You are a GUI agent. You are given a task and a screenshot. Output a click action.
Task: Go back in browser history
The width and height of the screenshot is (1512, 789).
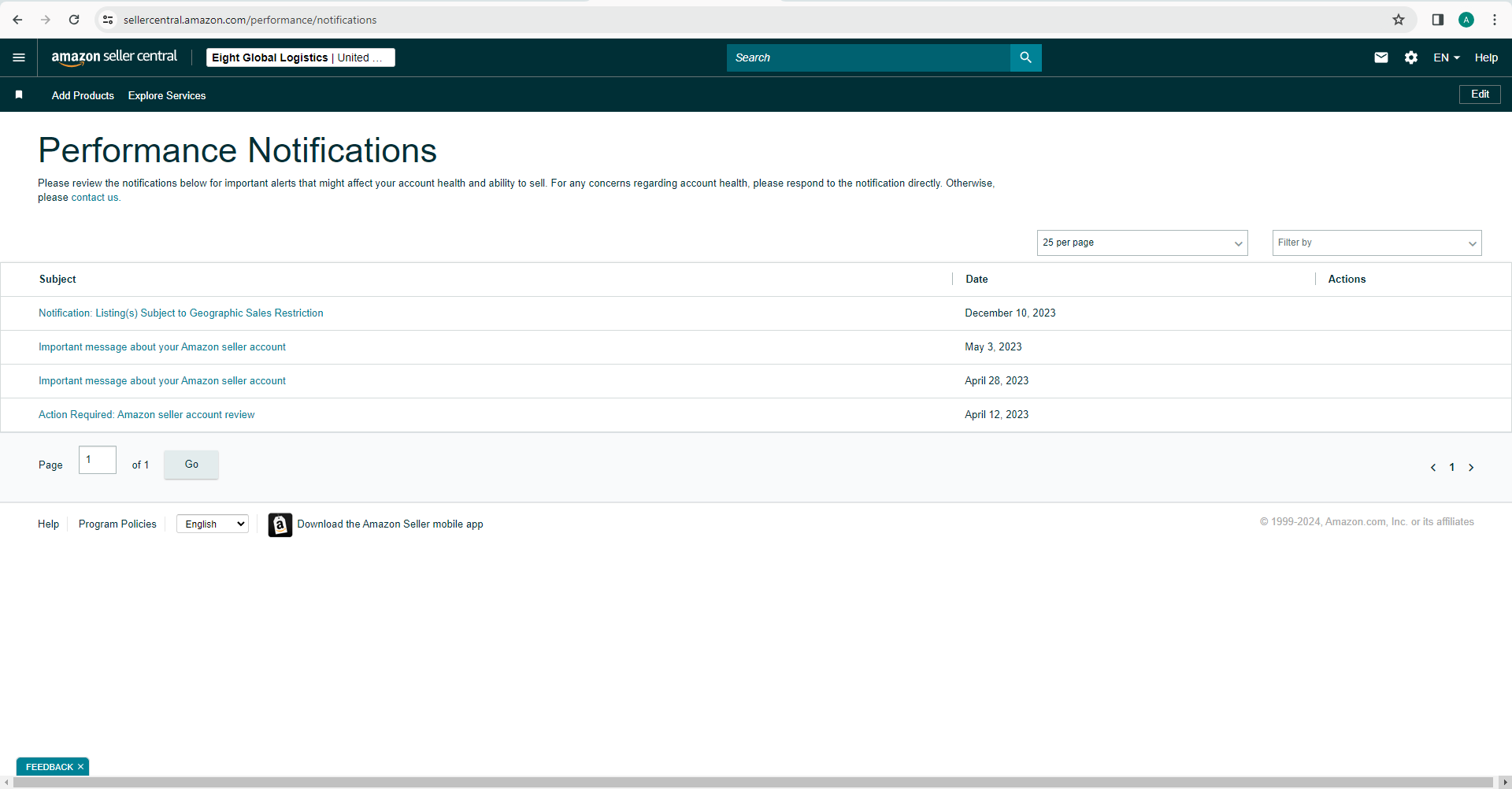click(17, 20)
